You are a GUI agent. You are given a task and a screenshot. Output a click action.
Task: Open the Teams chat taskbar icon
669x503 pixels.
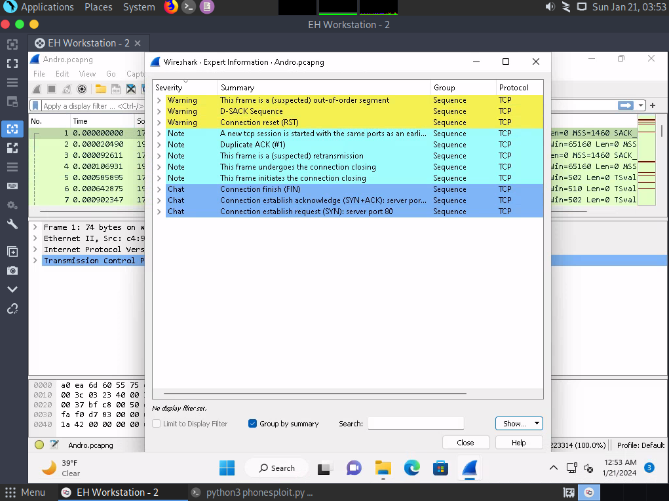coord(353,468)
